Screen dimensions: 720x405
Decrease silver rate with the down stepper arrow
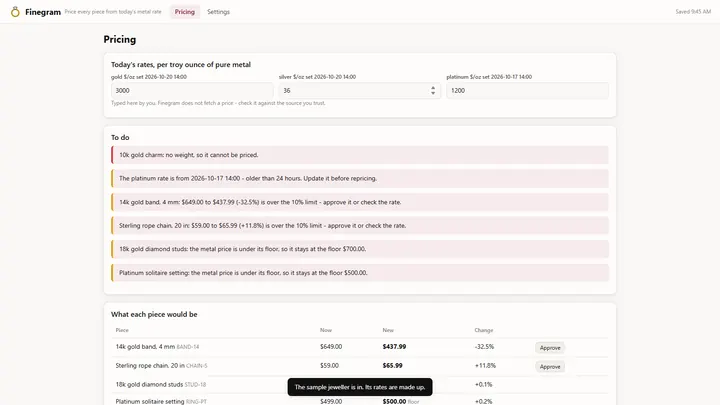click(x=433, y=93)
